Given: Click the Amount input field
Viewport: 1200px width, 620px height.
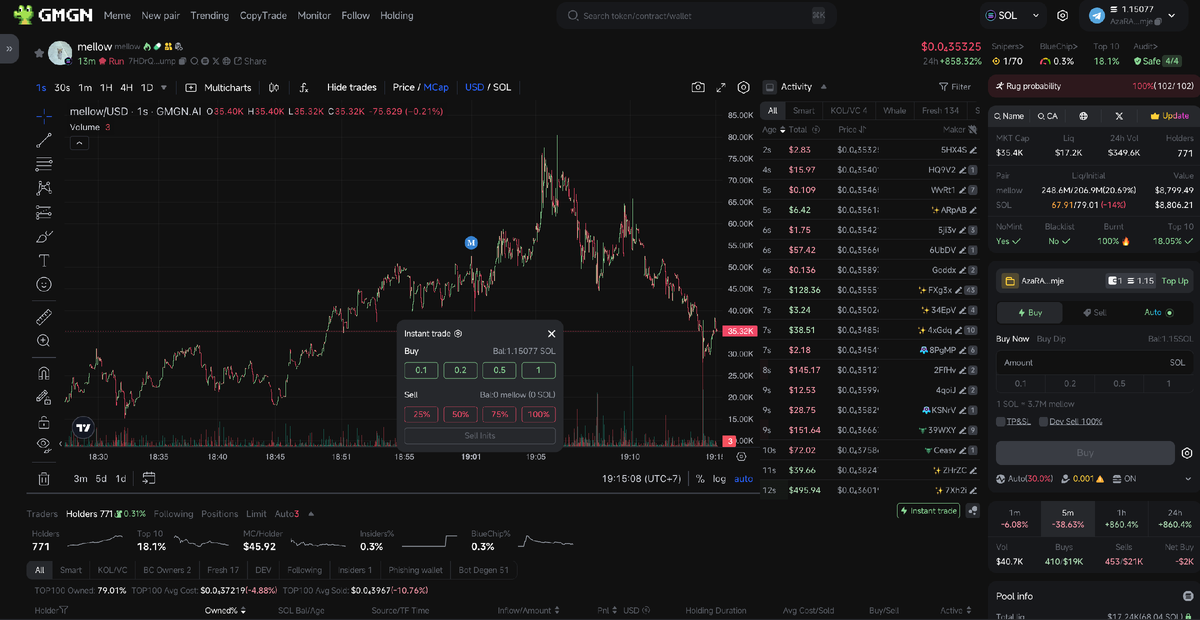Looking at the screenshot, I should coord(1095,362).
